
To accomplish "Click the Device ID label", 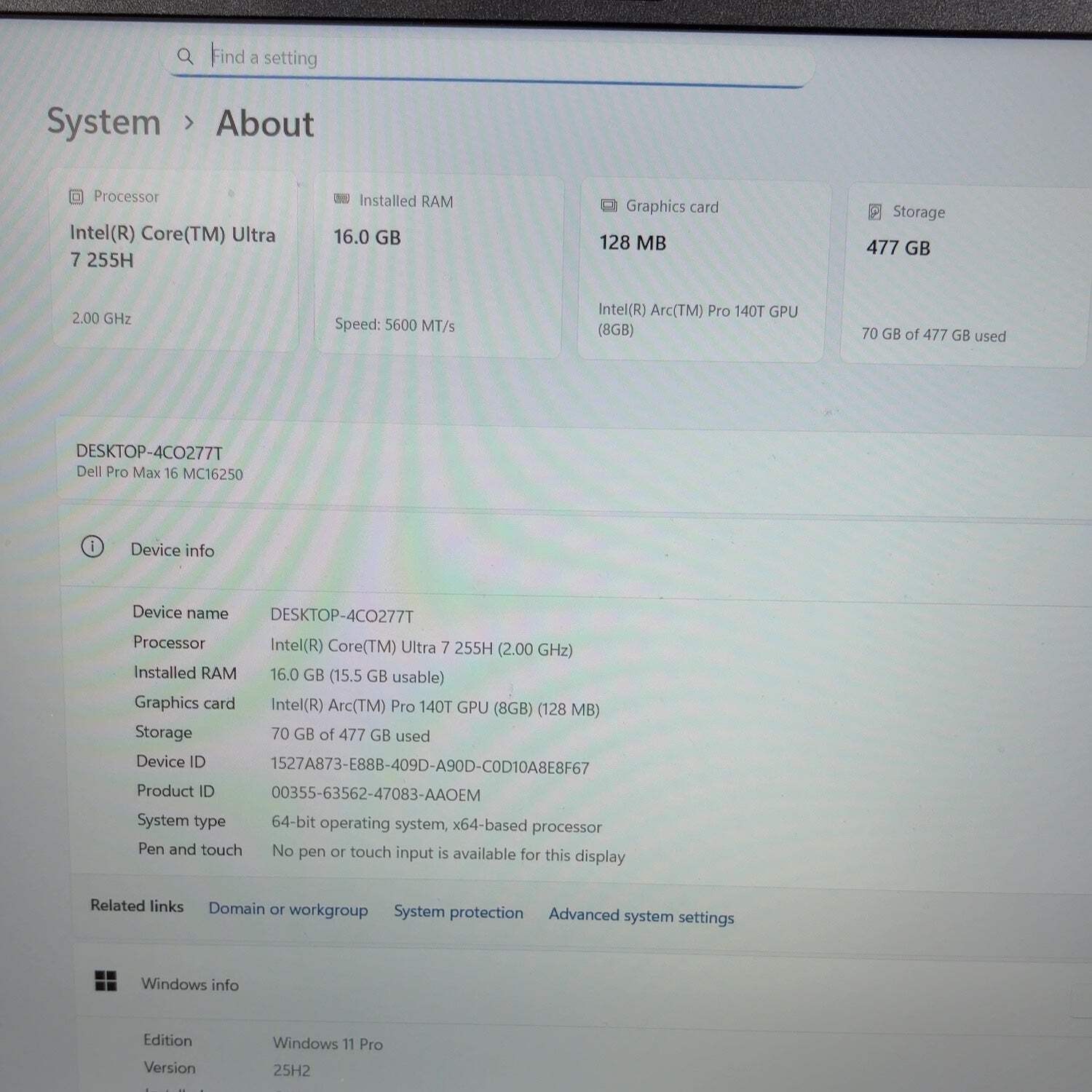I will (171, 761).
